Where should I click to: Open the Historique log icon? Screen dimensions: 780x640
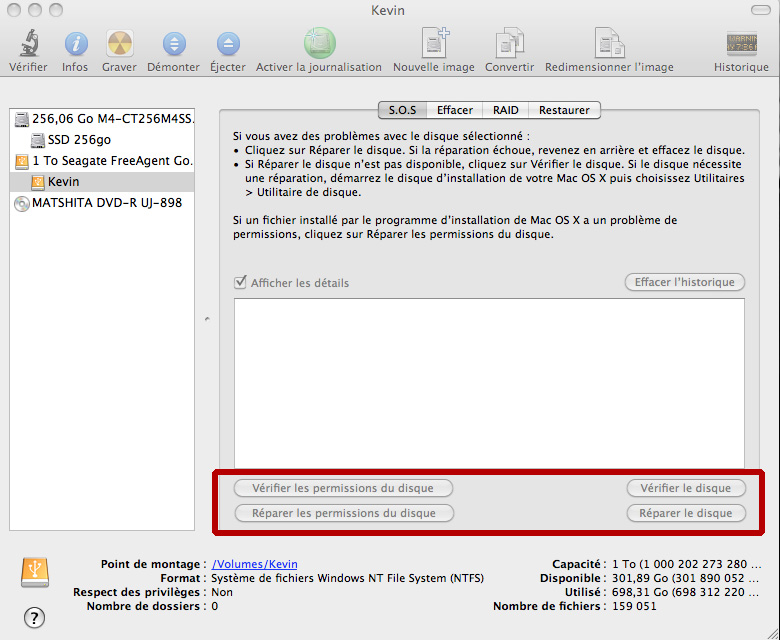point(741,44)
